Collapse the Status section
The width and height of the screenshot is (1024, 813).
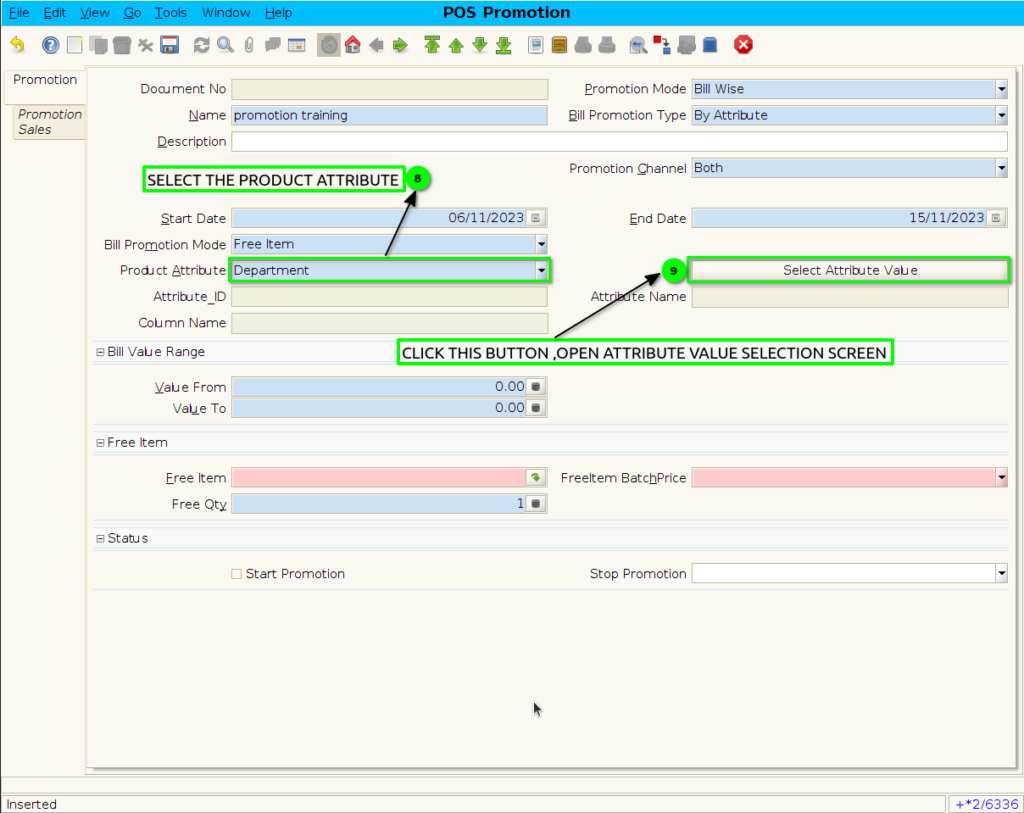100,539
